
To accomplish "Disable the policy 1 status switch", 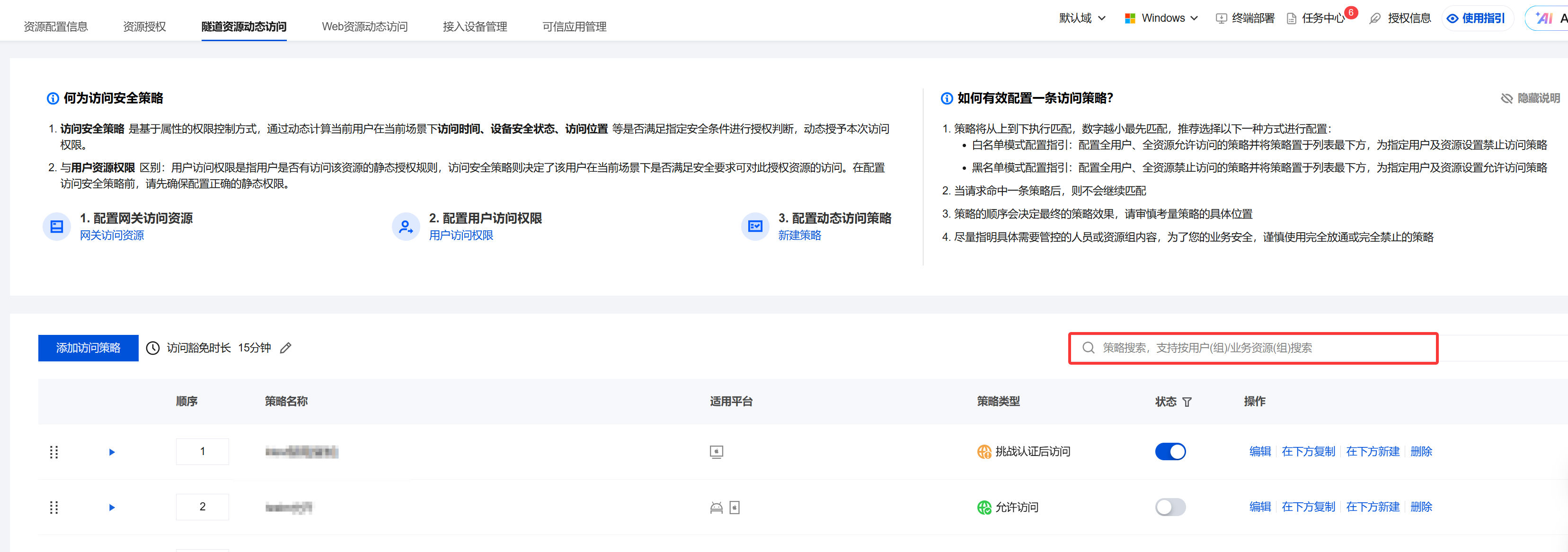I will point(1170,452).
